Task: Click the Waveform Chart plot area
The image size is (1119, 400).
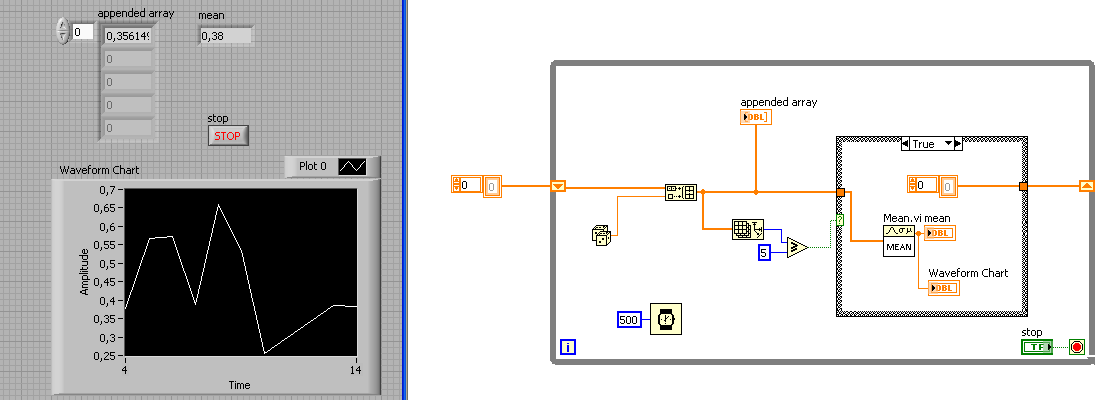Action: pyautogui.click(x=240, y=272)
